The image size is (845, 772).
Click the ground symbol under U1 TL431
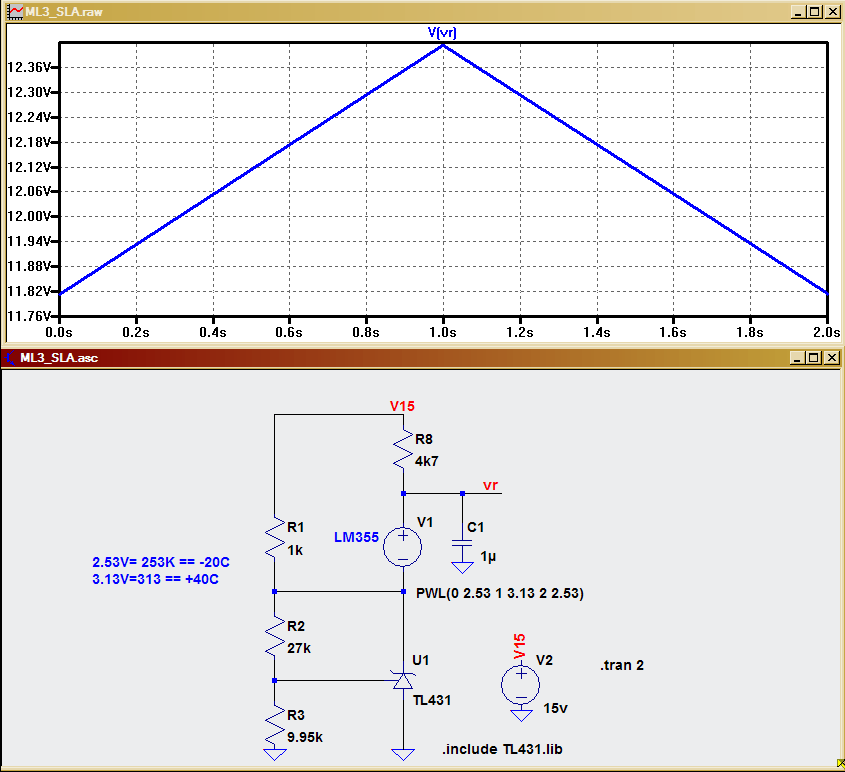403,754
